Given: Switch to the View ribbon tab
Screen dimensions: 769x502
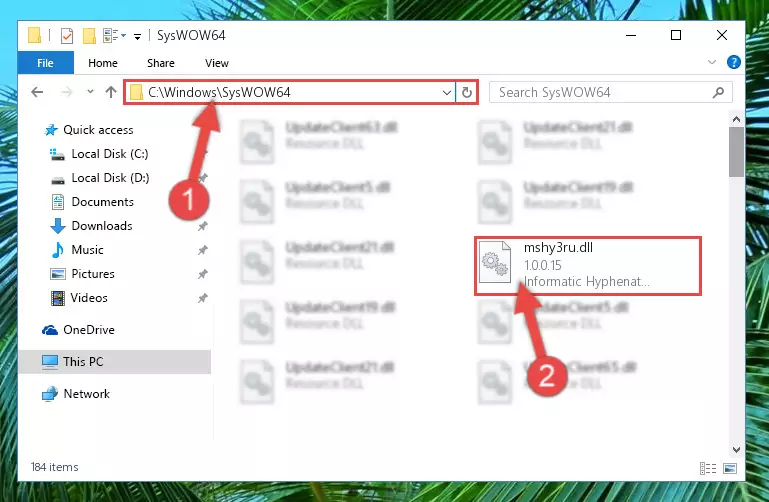Looking at the screenshot, I should (x=217, y=63).
